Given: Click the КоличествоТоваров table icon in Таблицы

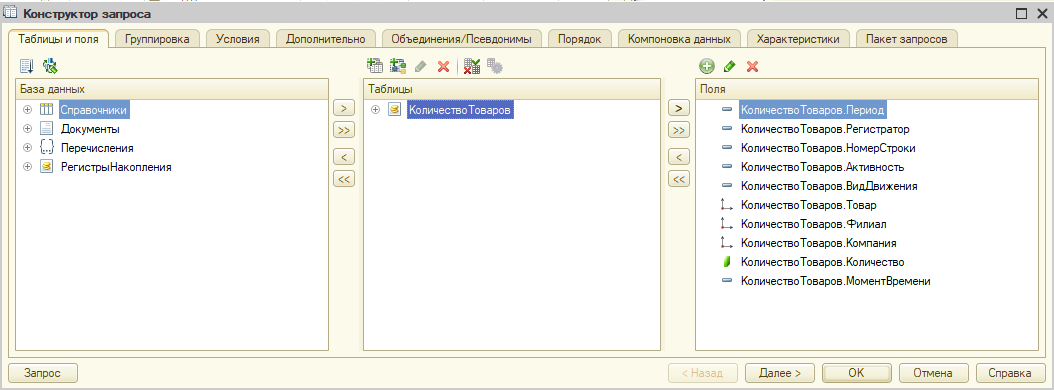Looking at the screenshot, I should click(395, 110).
